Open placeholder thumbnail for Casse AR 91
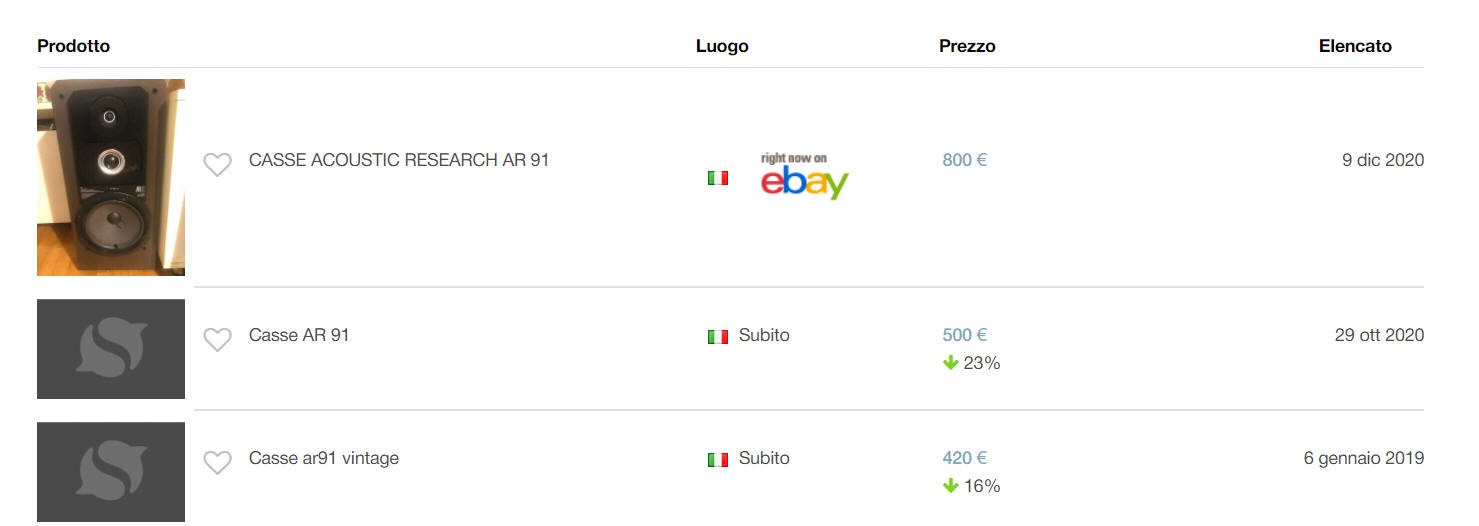1479x526 pixels. point(111,348)
